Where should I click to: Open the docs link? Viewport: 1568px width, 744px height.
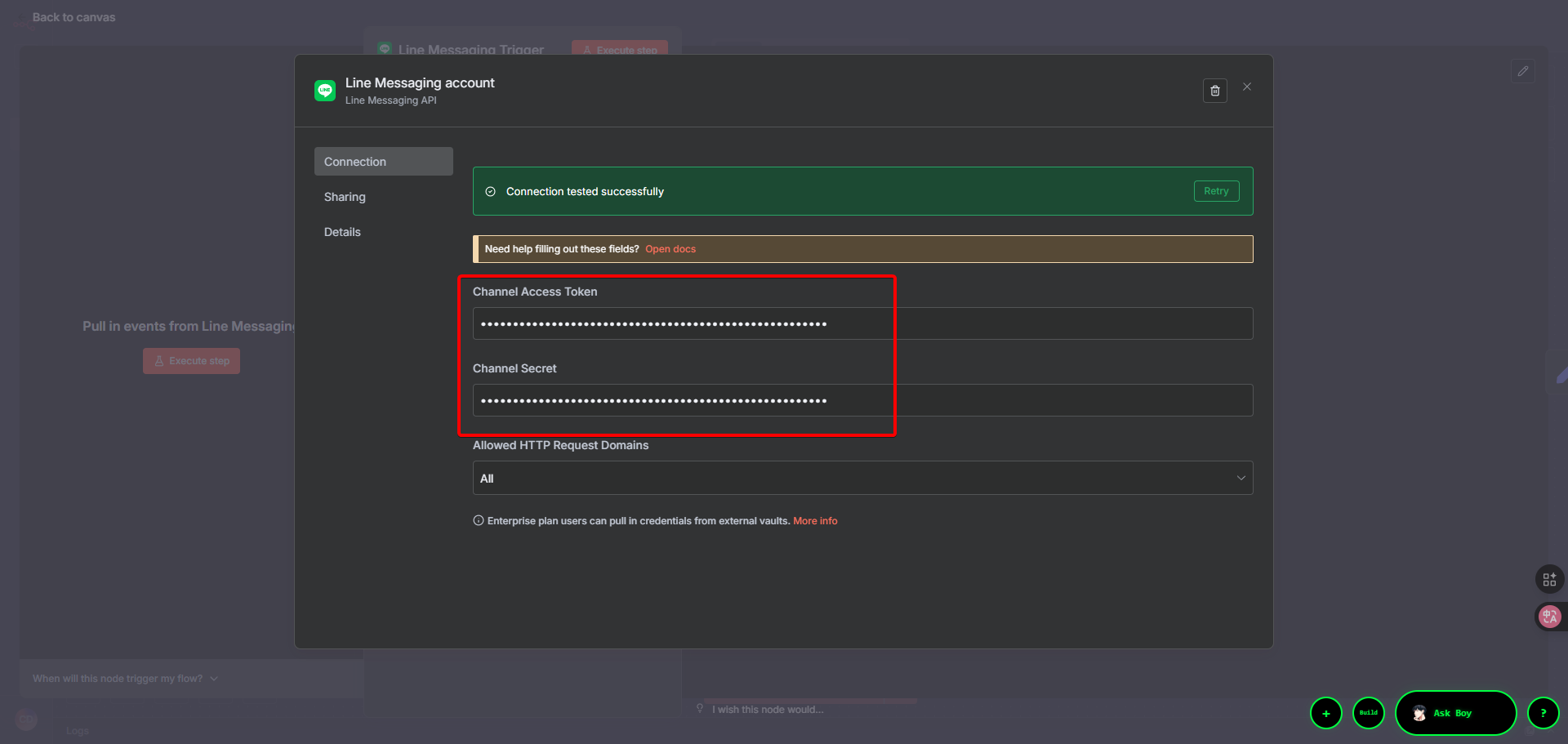pos(670,249)
